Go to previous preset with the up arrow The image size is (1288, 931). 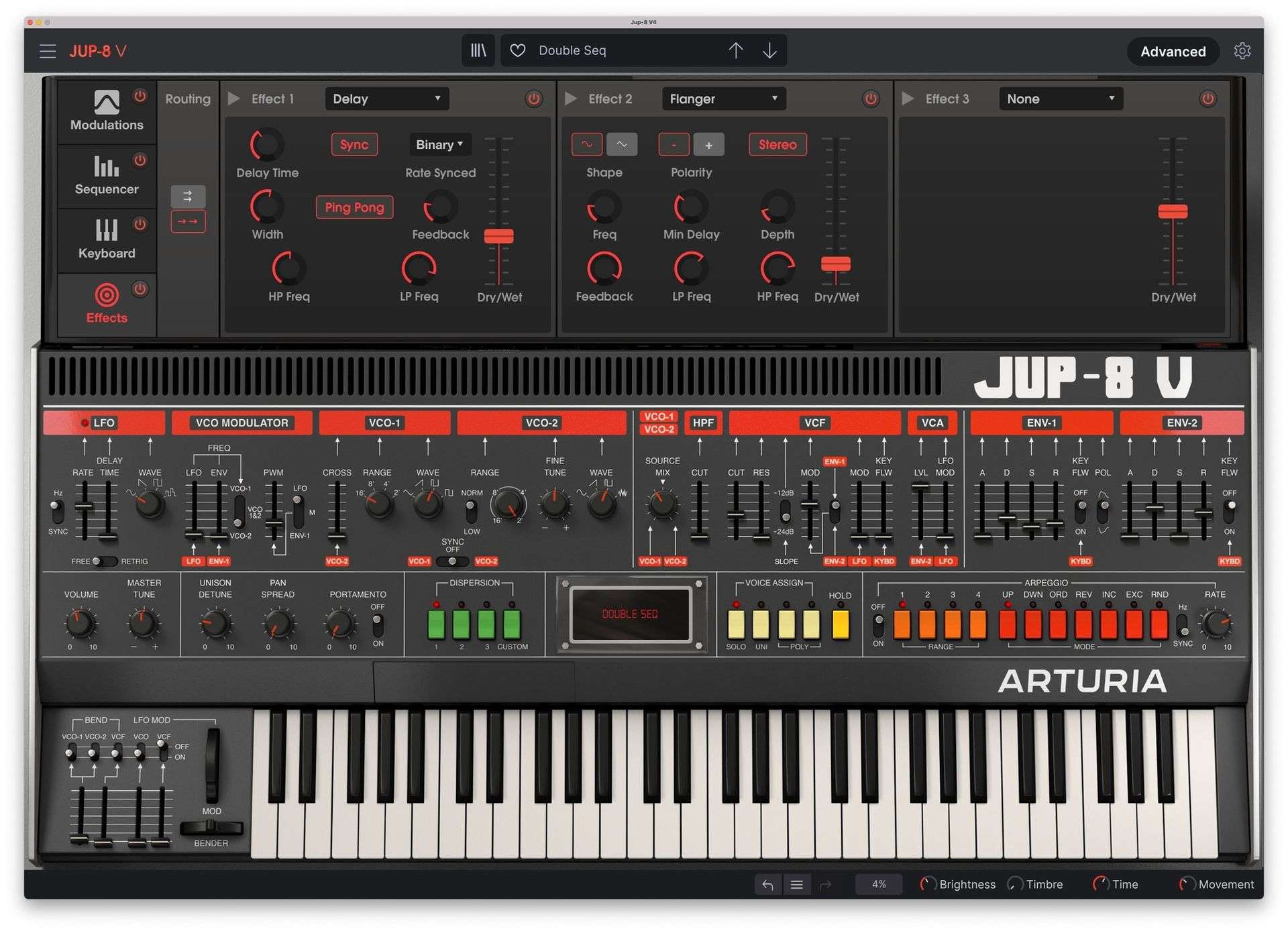click(735, 50)
